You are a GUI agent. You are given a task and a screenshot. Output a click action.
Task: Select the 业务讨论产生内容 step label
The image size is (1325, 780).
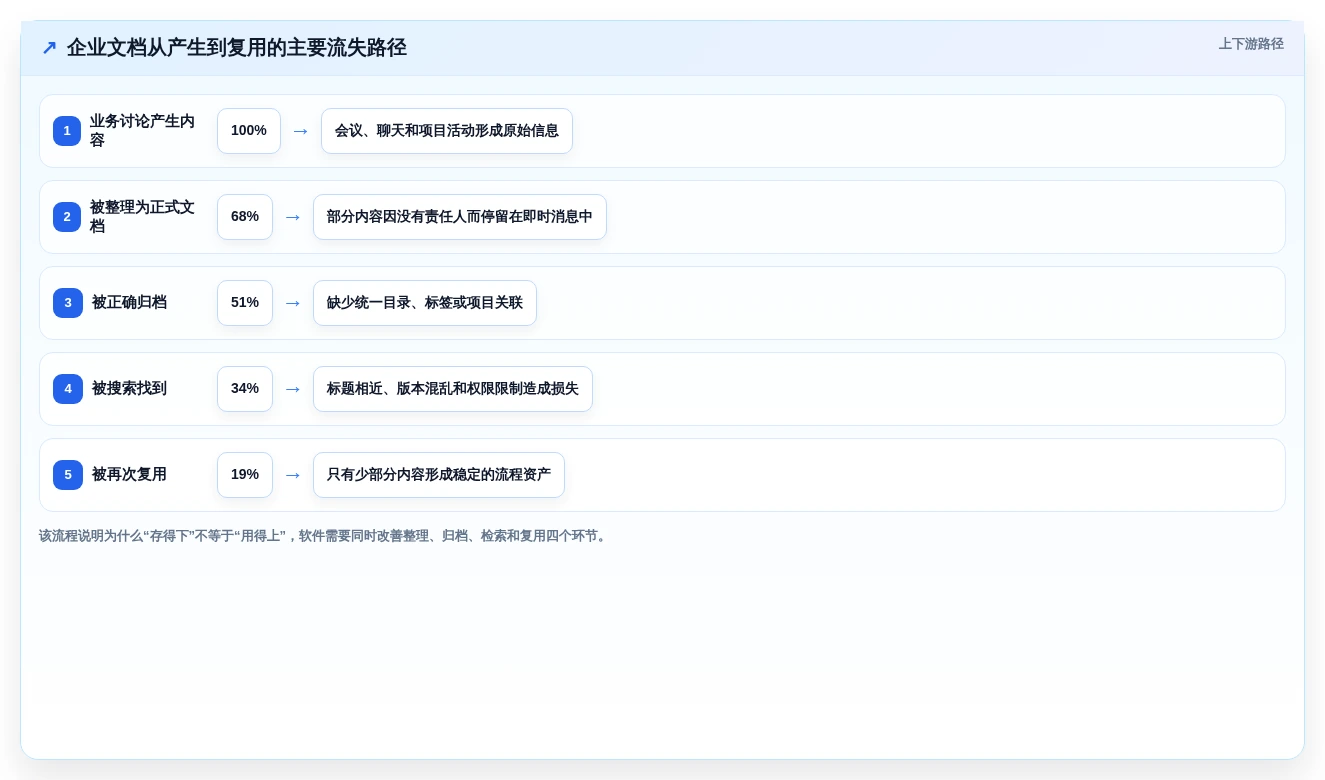point(143,131)
